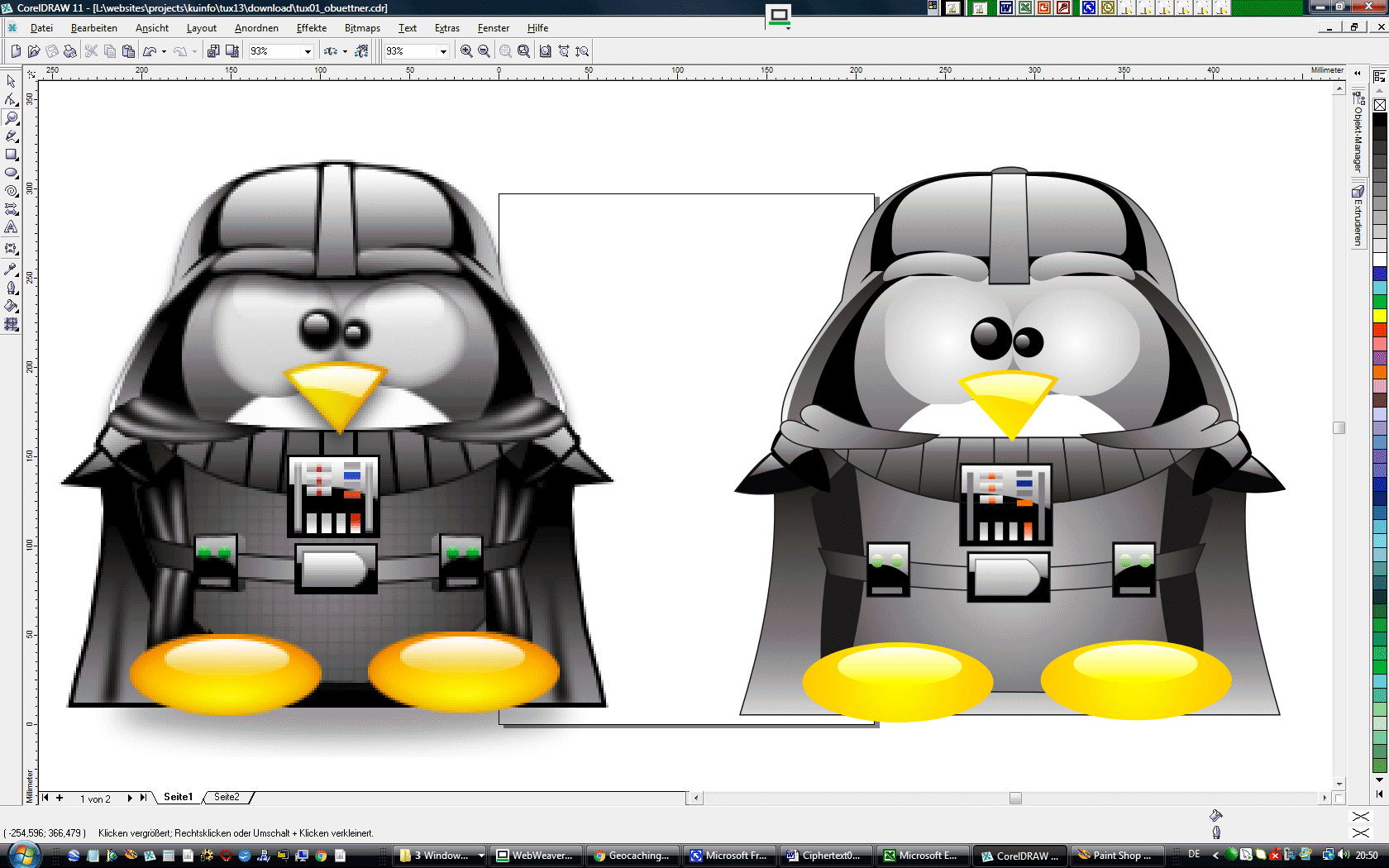Open Corel online sparkle icon
This screenshot has height=868, width=1389.
(x=361, y=51)
